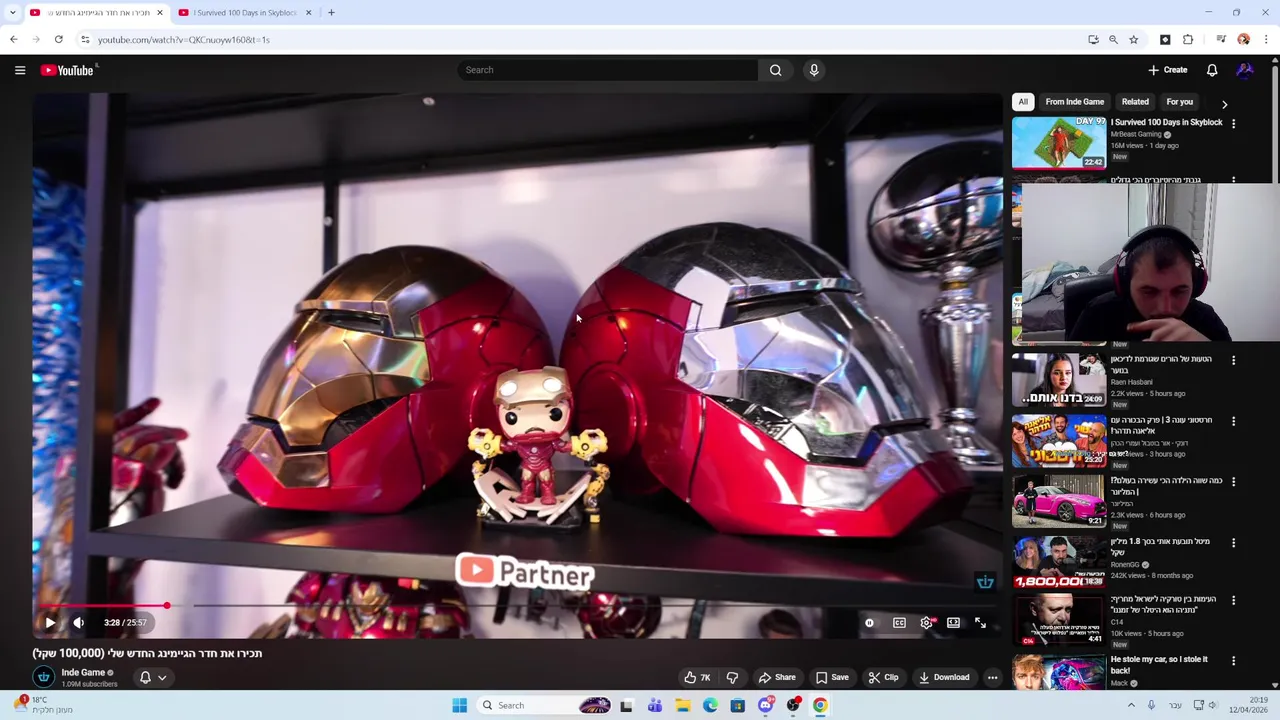Go back with browser back arrow
Screen dimensions: 1280x720
coord(13,40)
